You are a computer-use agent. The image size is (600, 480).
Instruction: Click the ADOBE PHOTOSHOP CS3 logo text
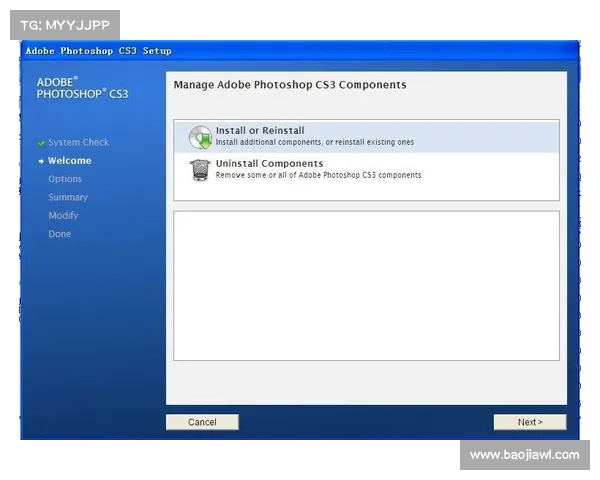(82, 88)
